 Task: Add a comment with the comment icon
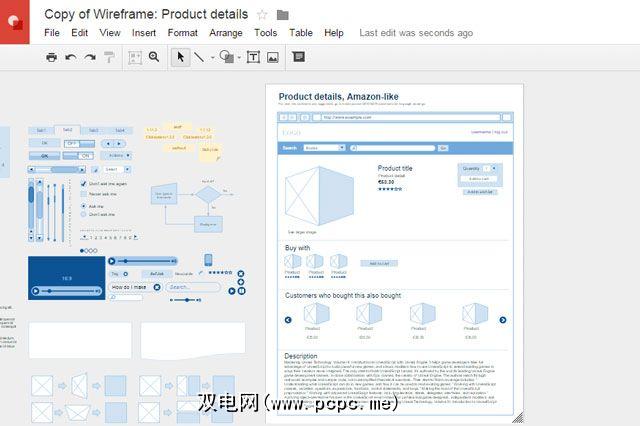point(298,57)
